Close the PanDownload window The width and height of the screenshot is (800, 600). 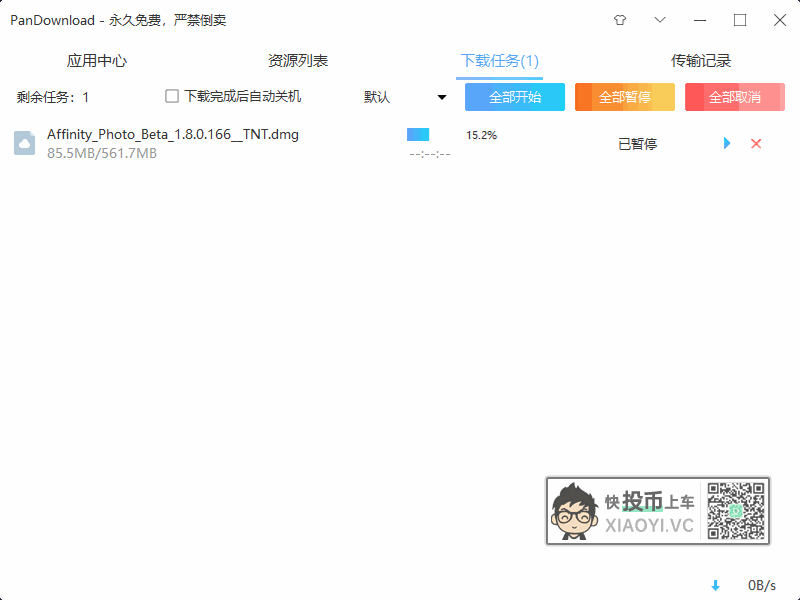pyautogui.click(x=780, y=20)
